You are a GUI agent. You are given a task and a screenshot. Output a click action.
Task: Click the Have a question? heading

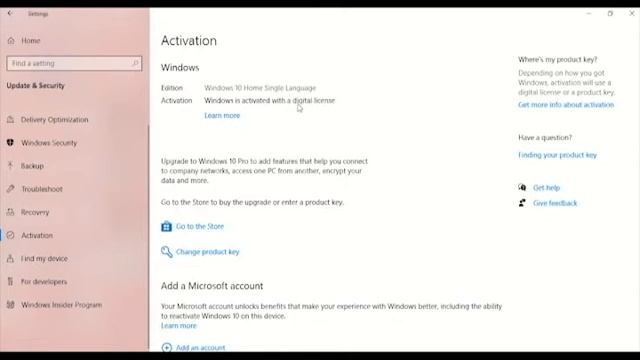pos(545,138)
